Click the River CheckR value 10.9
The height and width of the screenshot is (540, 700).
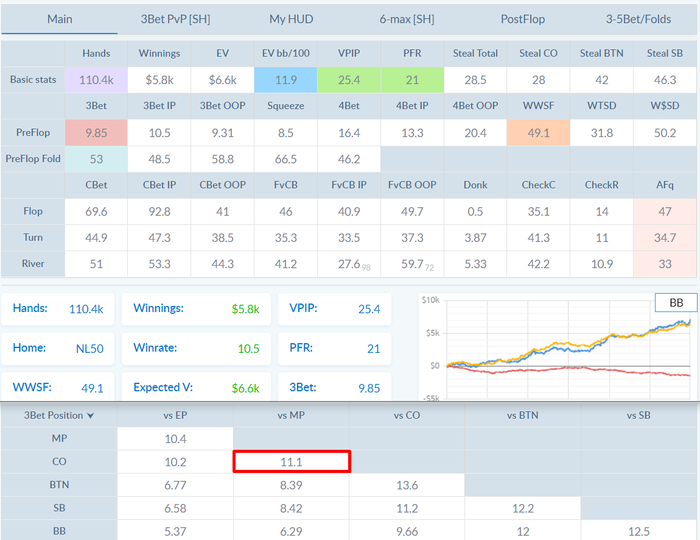coord(602,264)
